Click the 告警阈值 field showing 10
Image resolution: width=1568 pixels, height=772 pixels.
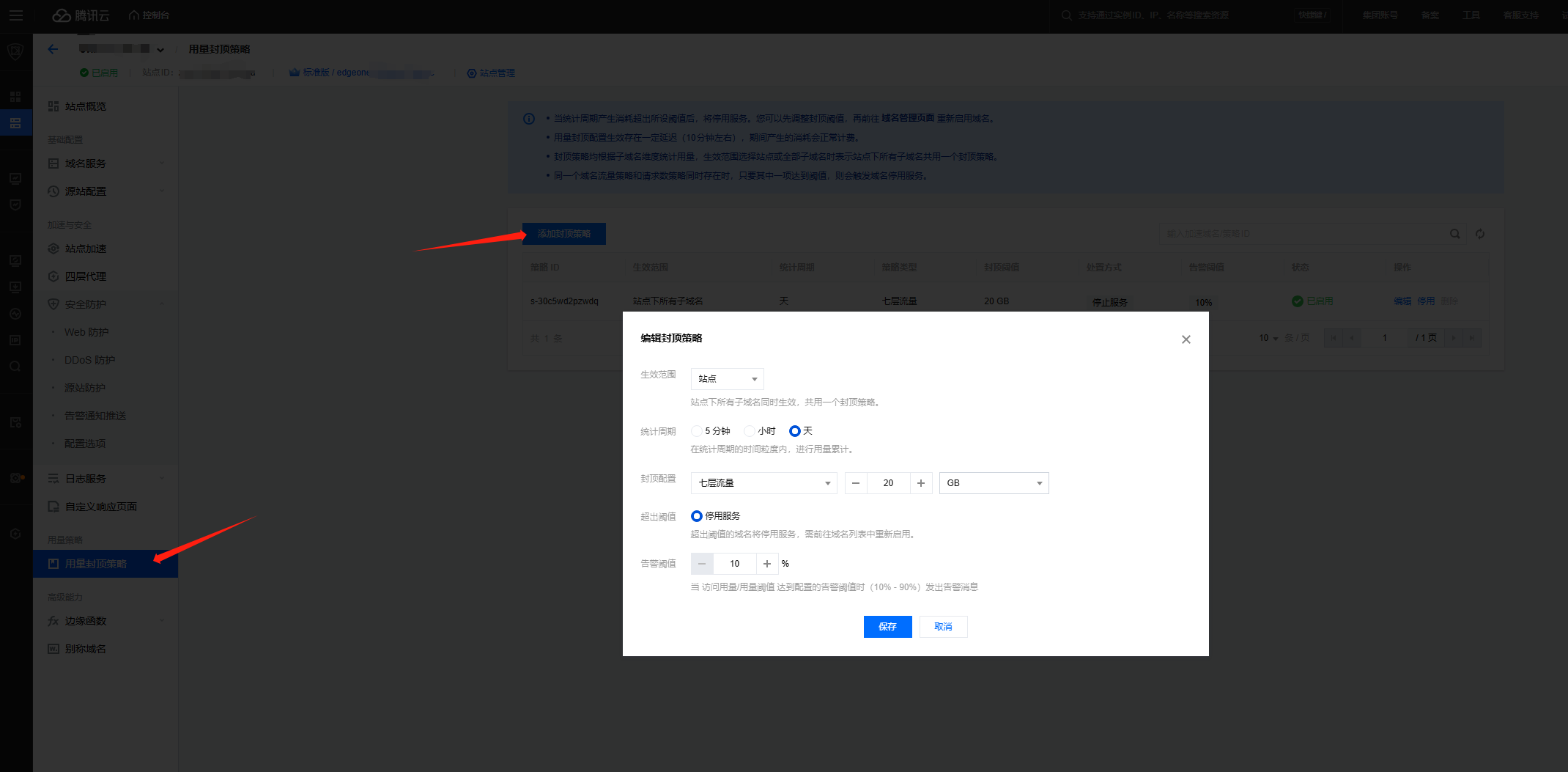[x=734, y=564]
